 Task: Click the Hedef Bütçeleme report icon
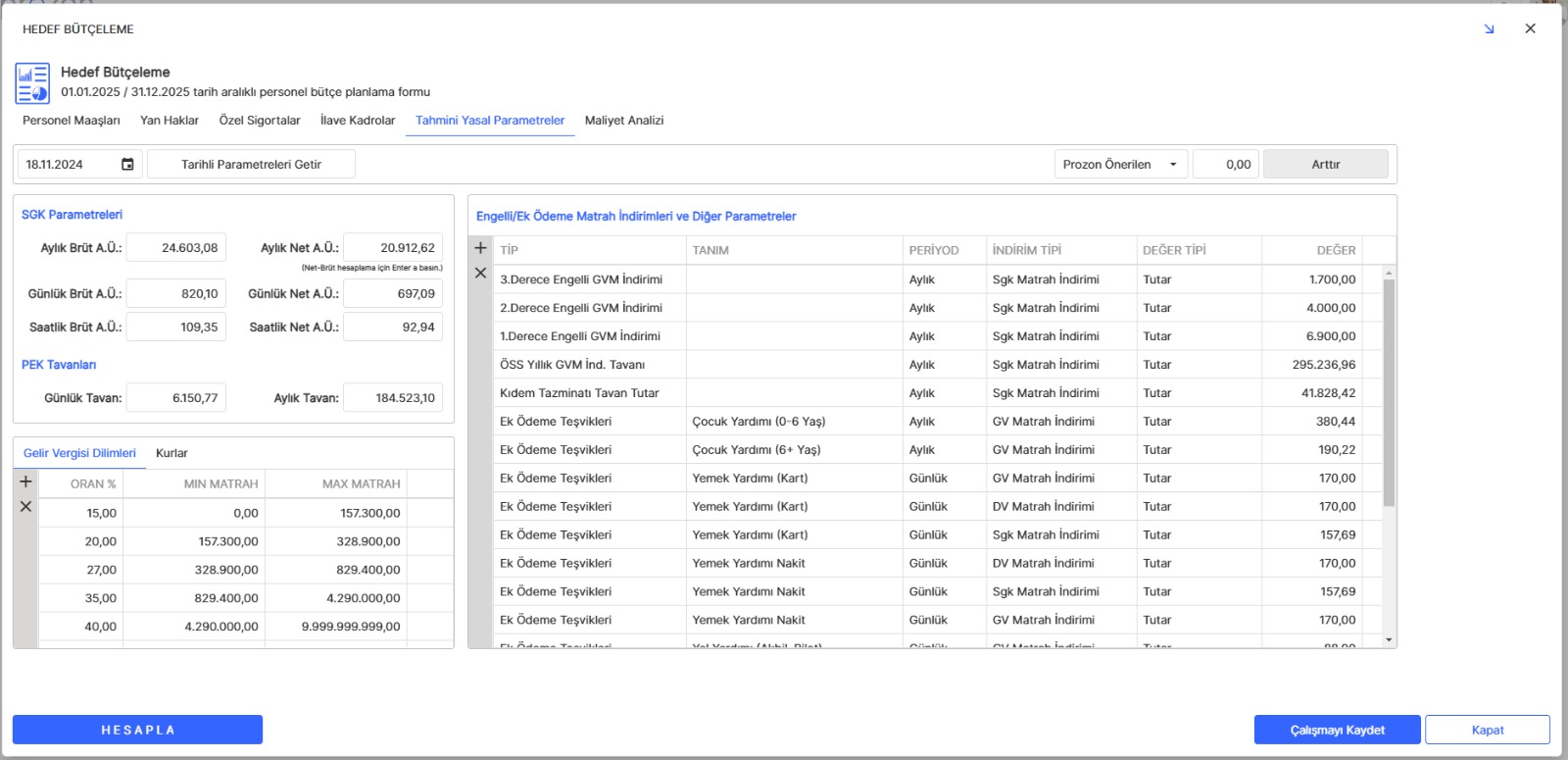[x=32, y=83]
